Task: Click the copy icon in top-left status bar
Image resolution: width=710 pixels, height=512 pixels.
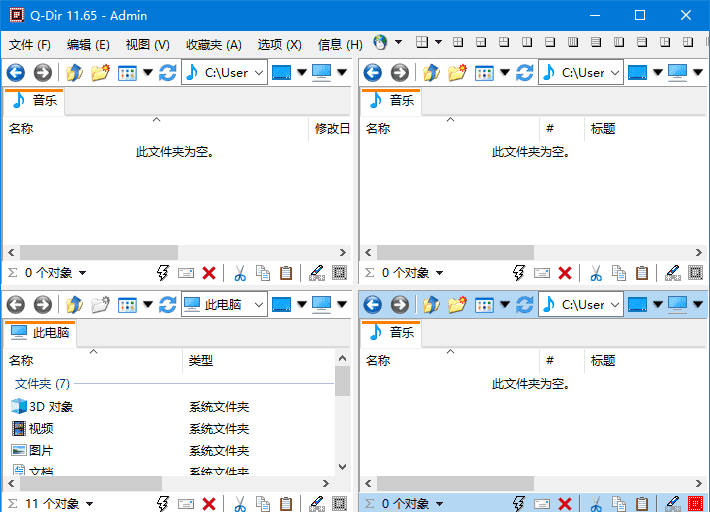Action: point(263,273)
